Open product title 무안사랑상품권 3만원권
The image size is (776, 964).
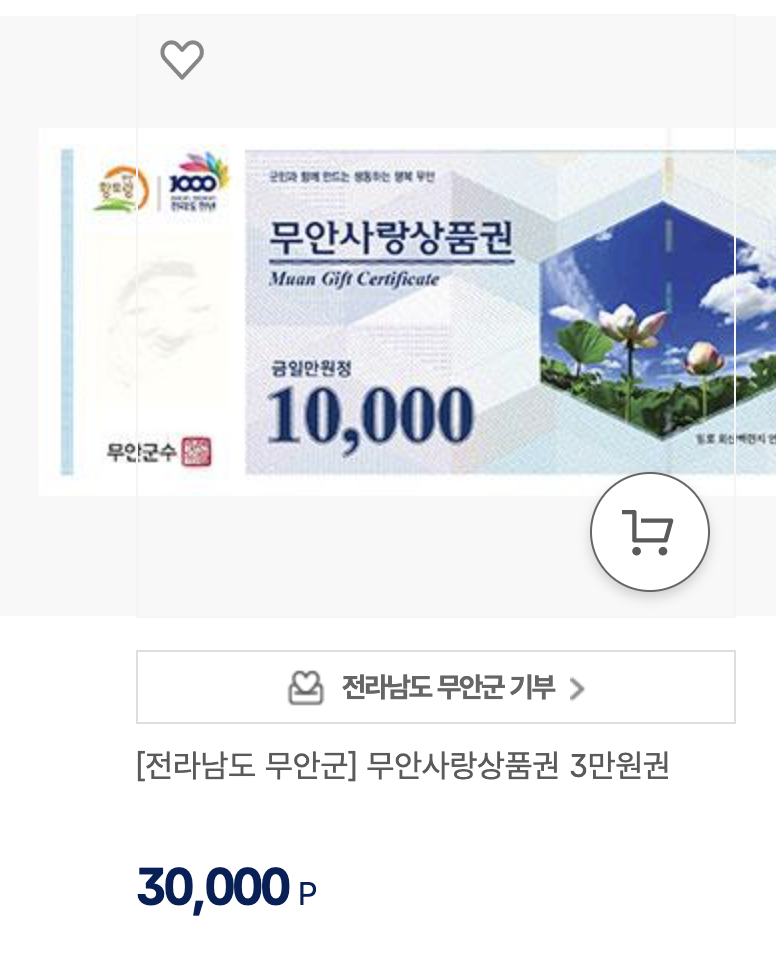402,765
